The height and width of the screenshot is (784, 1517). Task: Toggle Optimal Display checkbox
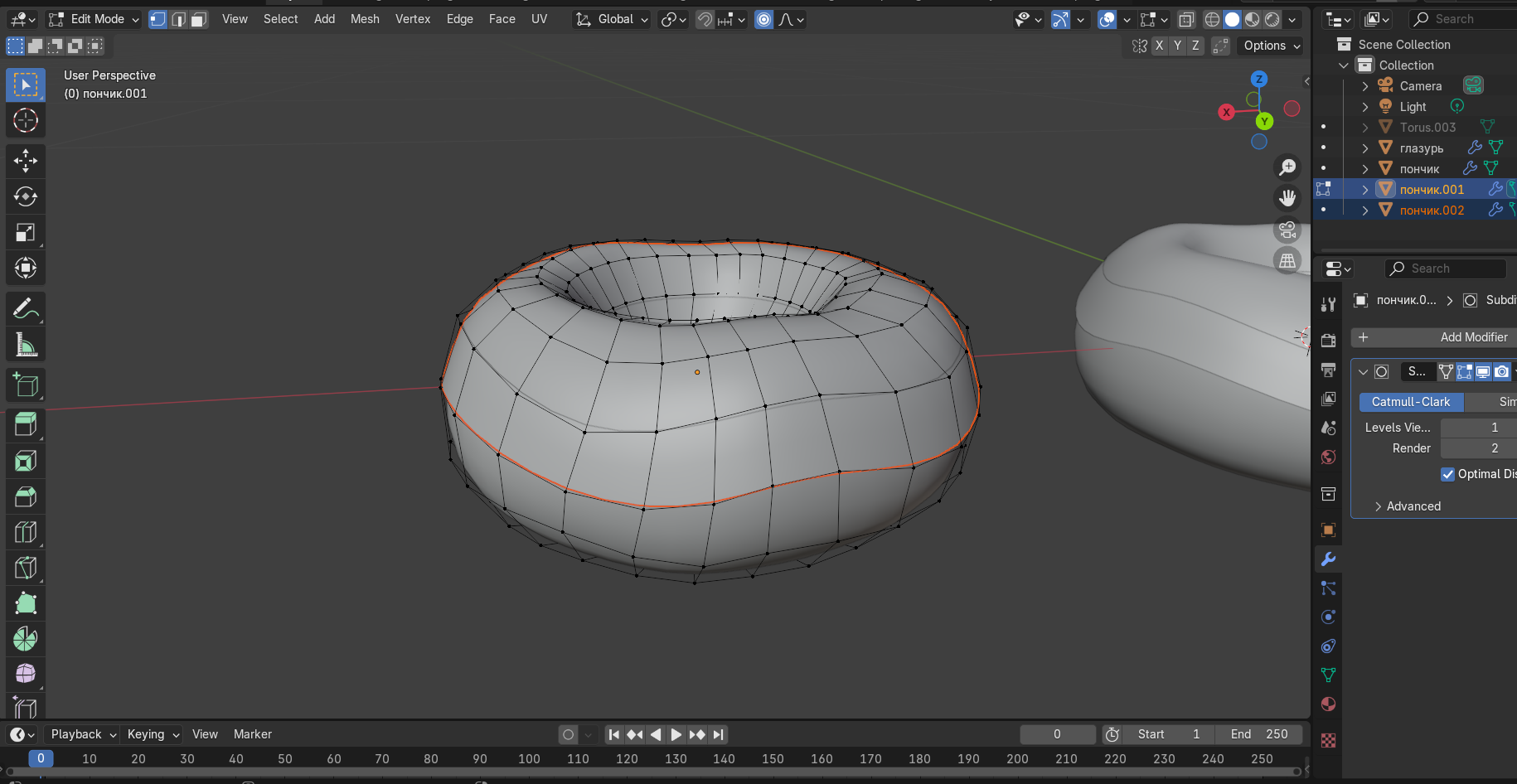click(1448, 474)
